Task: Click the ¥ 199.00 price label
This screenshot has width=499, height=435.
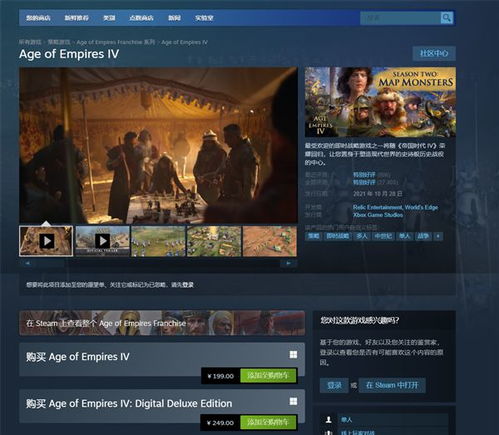Action: click(221, 376)
